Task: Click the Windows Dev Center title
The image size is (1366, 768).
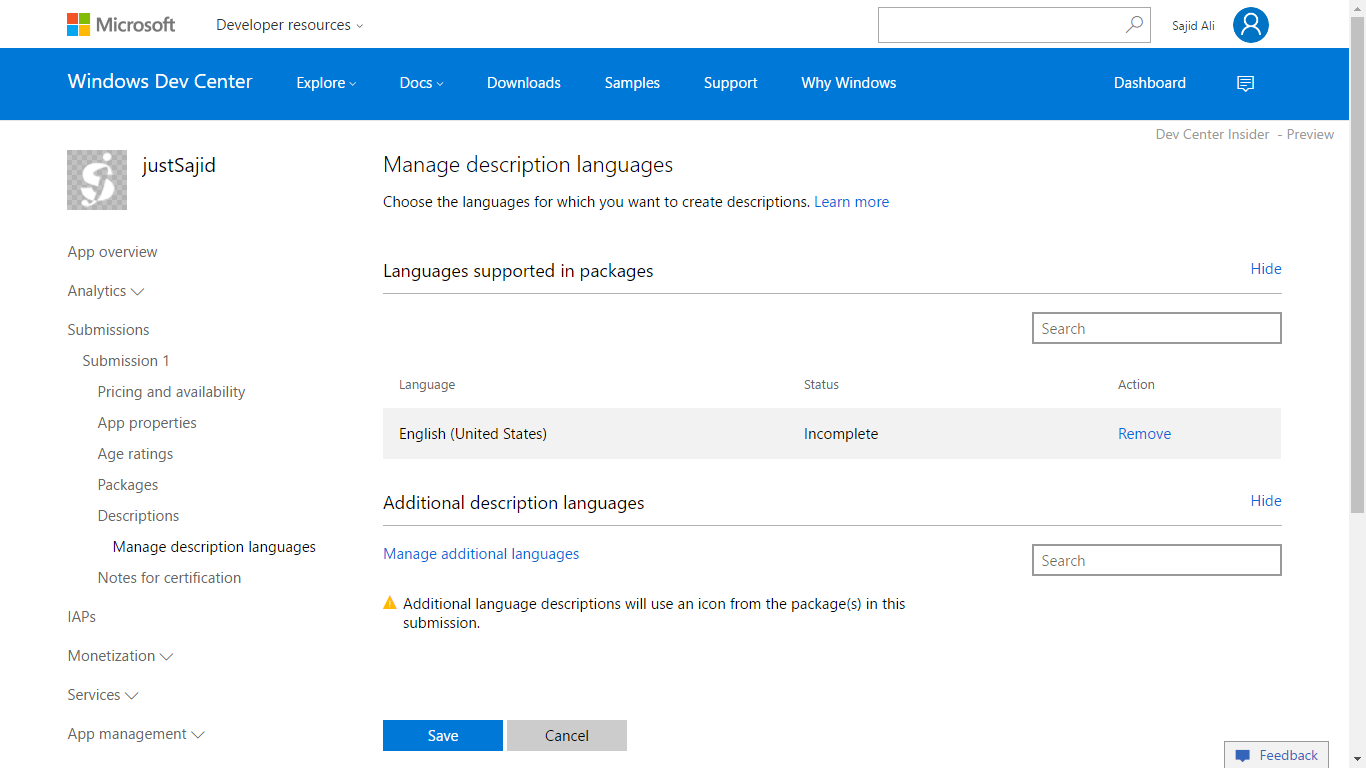Action: 160,82
